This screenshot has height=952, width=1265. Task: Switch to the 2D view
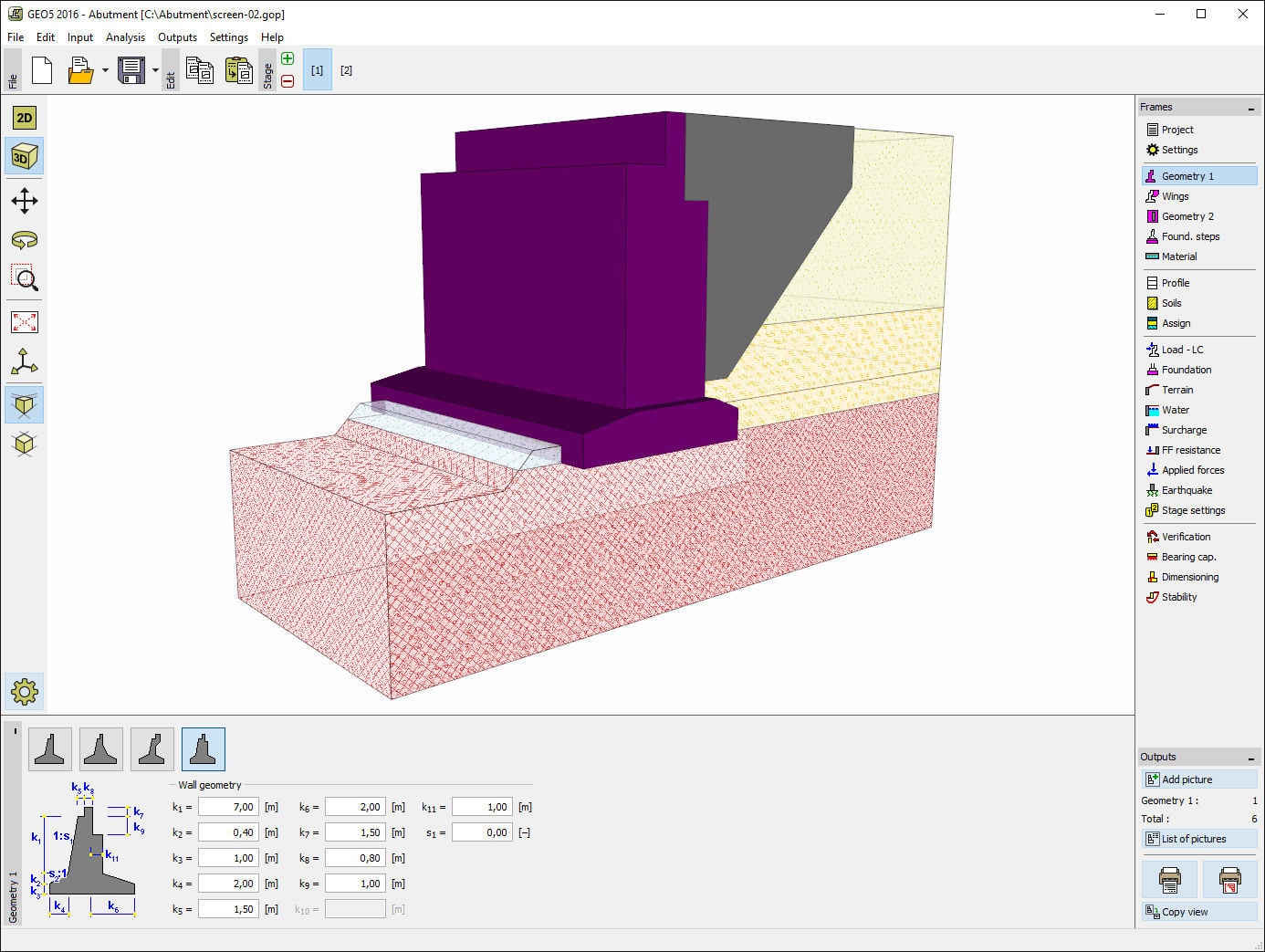pos(25,117)
